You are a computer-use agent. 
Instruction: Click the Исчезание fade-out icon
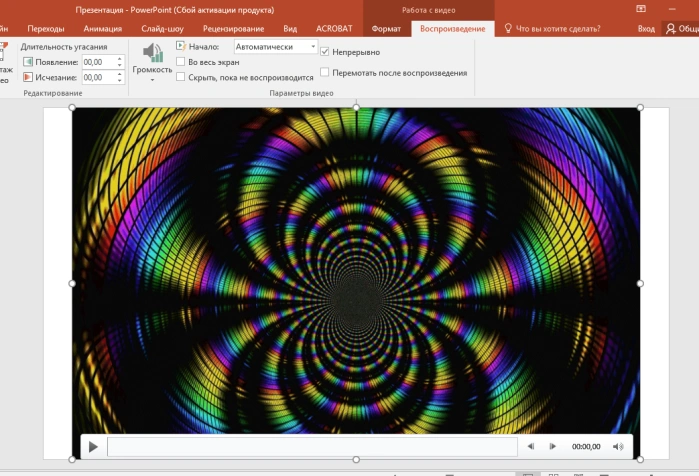[28, 77]
